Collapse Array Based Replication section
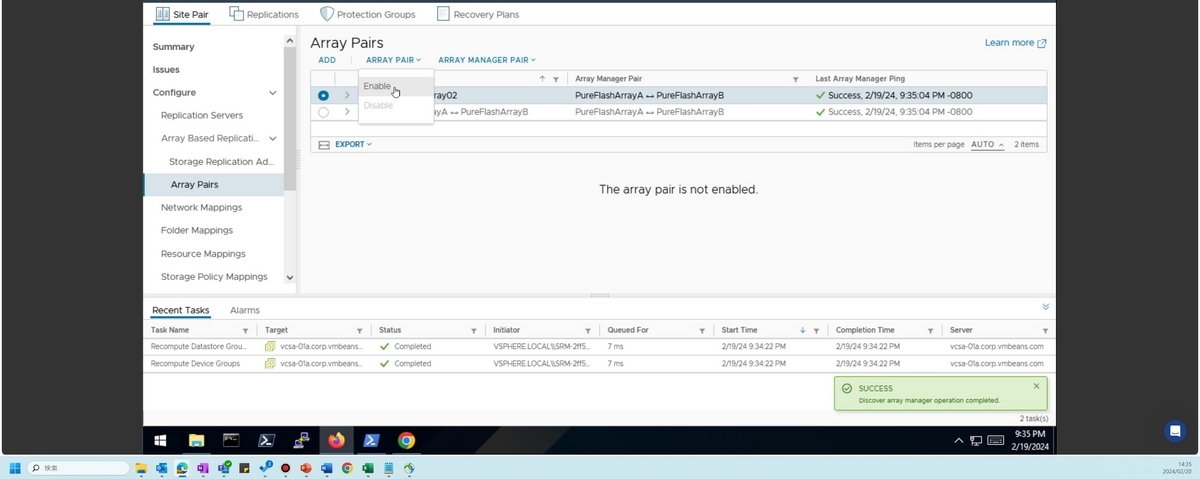The image size is (1200, 479). pyautogui.click(x=273, y=139)
